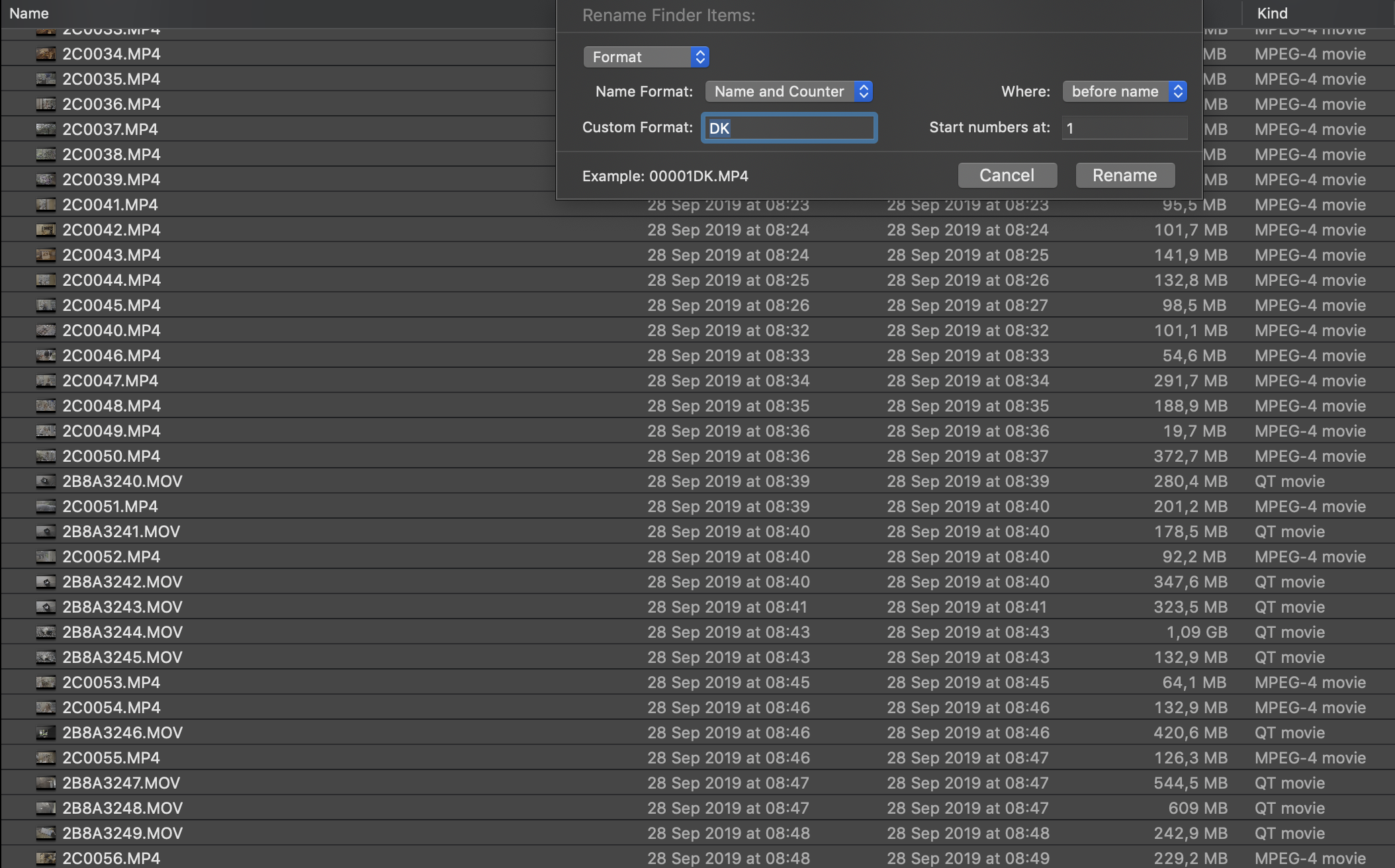Click the thumbnail icon of 2C0050.MP4
Viewport: 1395px width, 868px height.
[x=46, y=456]
